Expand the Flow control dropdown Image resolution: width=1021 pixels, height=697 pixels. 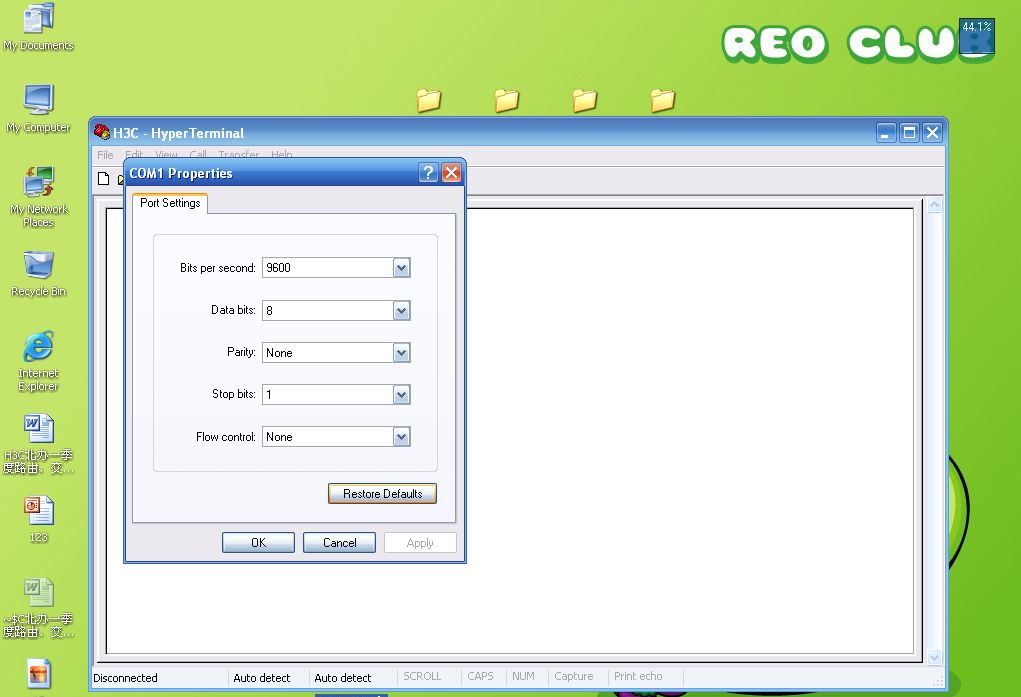click(x=402, y=437)
